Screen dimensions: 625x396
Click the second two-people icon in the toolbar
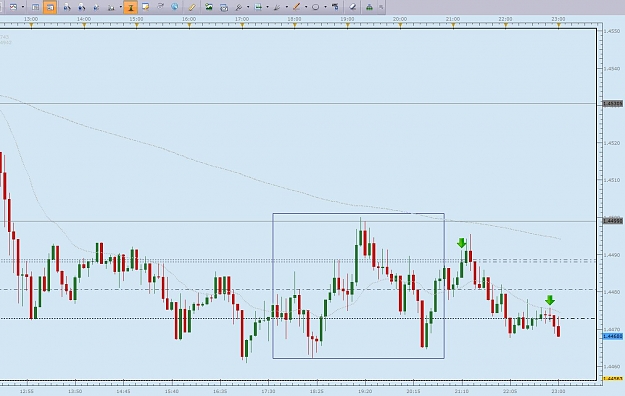[x=81, y=7]
